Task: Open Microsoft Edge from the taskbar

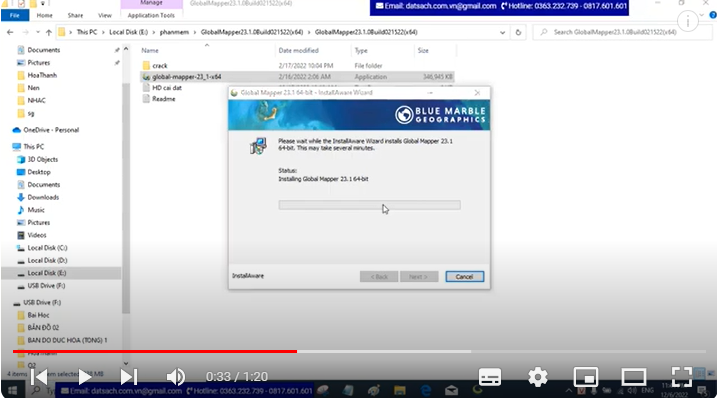Action: pos(426,391)
